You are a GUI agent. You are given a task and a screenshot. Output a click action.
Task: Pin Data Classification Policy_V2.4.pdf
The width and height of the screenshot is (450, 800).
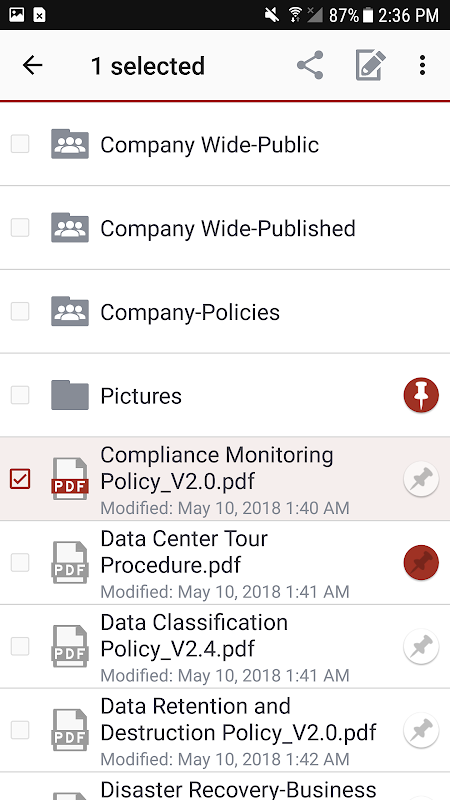[421, 646]
